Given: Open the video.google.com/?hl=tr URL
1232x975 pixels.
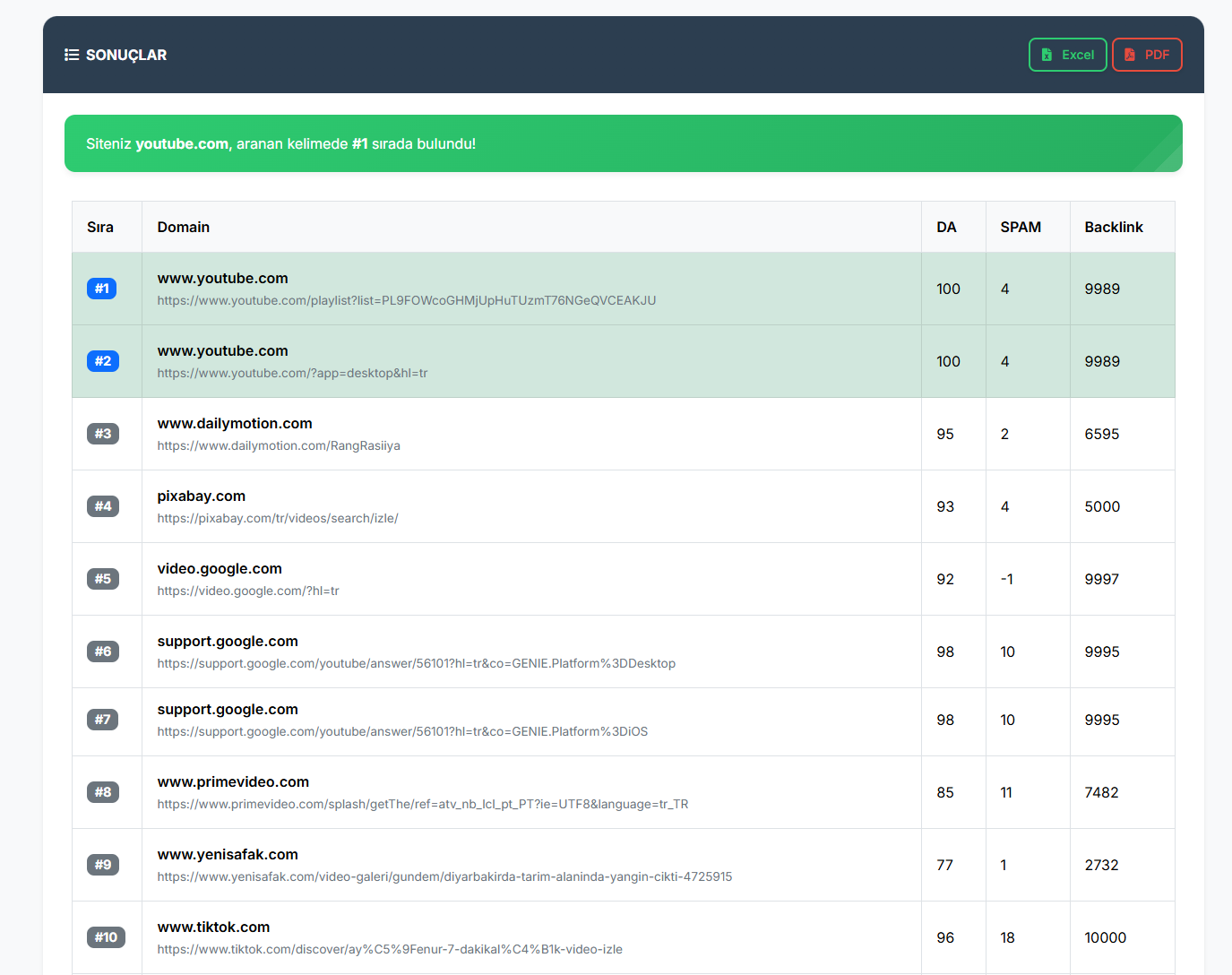Looking at the screenshot, I should pyautogui.click(x=248, y=591).
